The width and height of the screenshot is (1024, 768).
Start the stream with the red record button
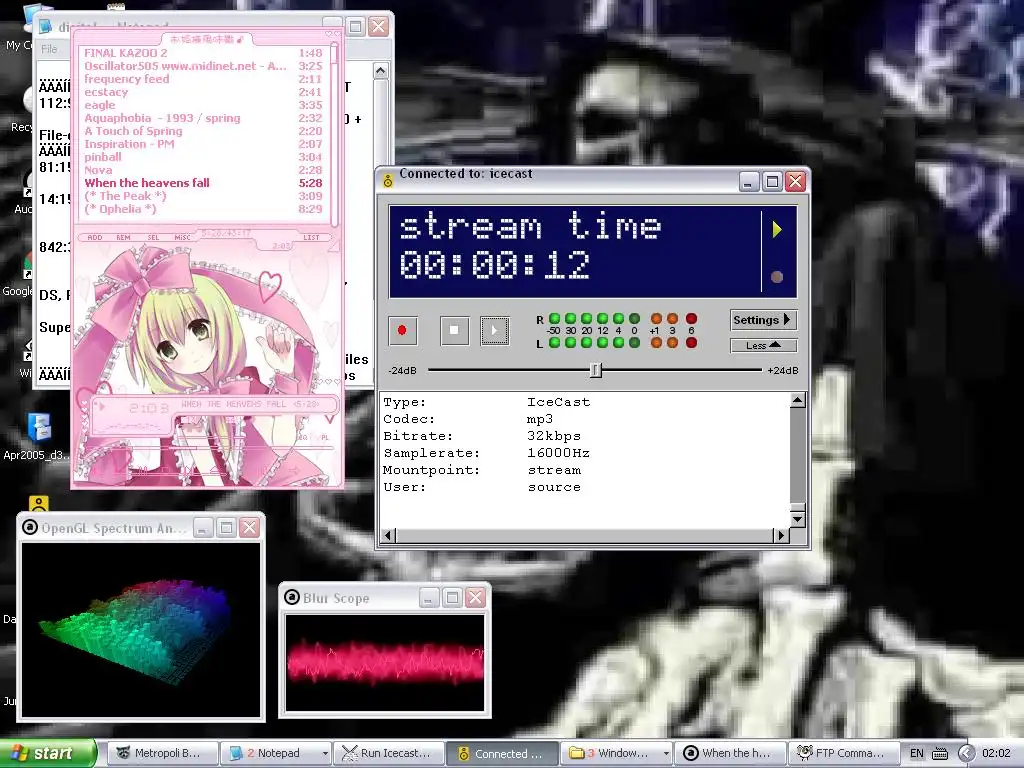pyautogui.click(x=402, y=330)
